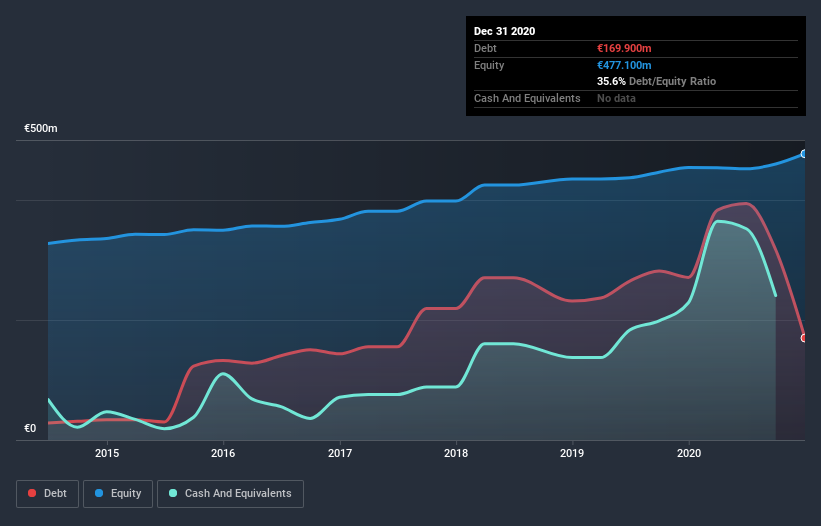
Task: Click the 2017 x-axis label
Action: (x=340, y=453)
